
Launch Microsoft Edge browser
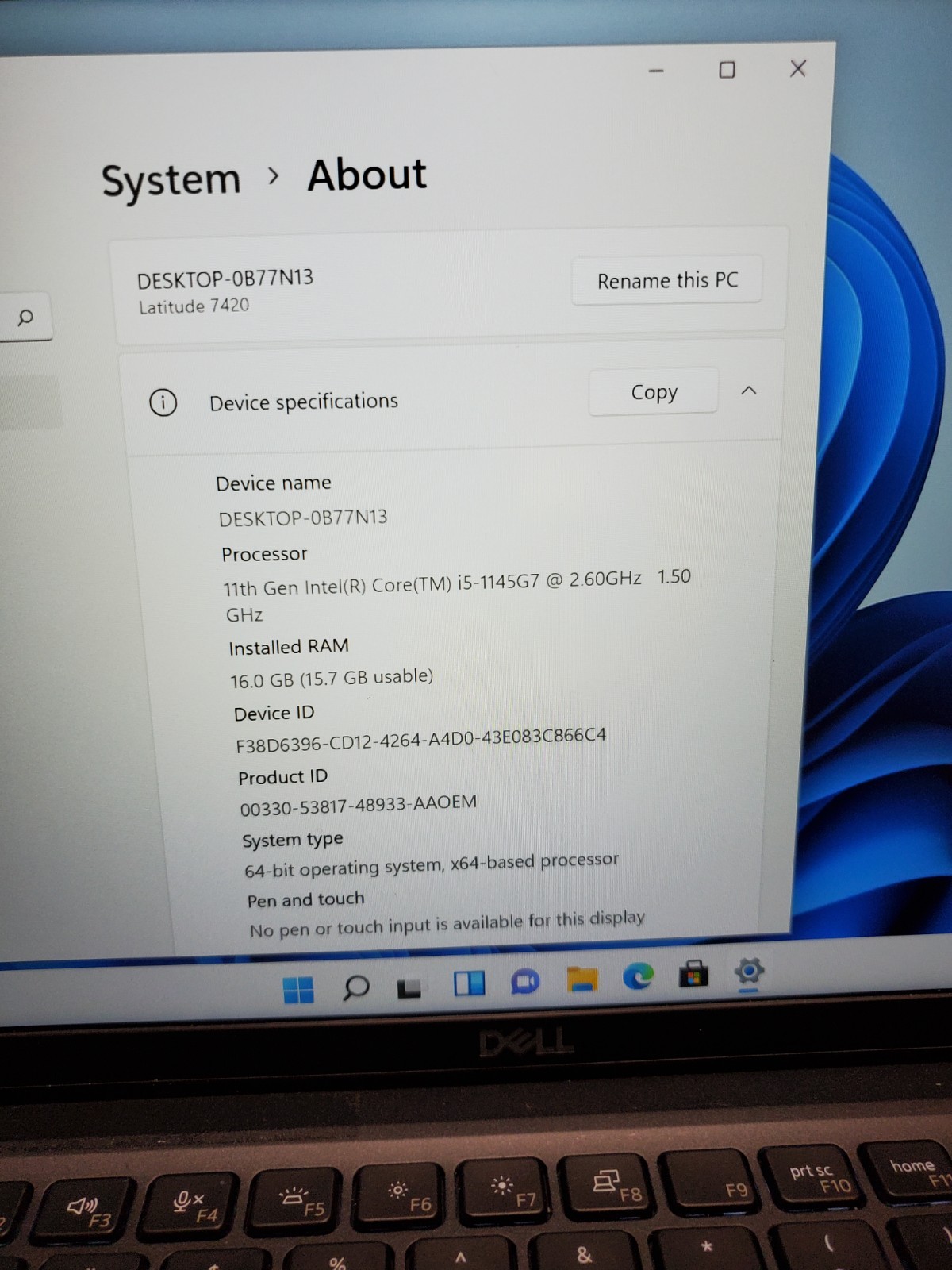638,976
